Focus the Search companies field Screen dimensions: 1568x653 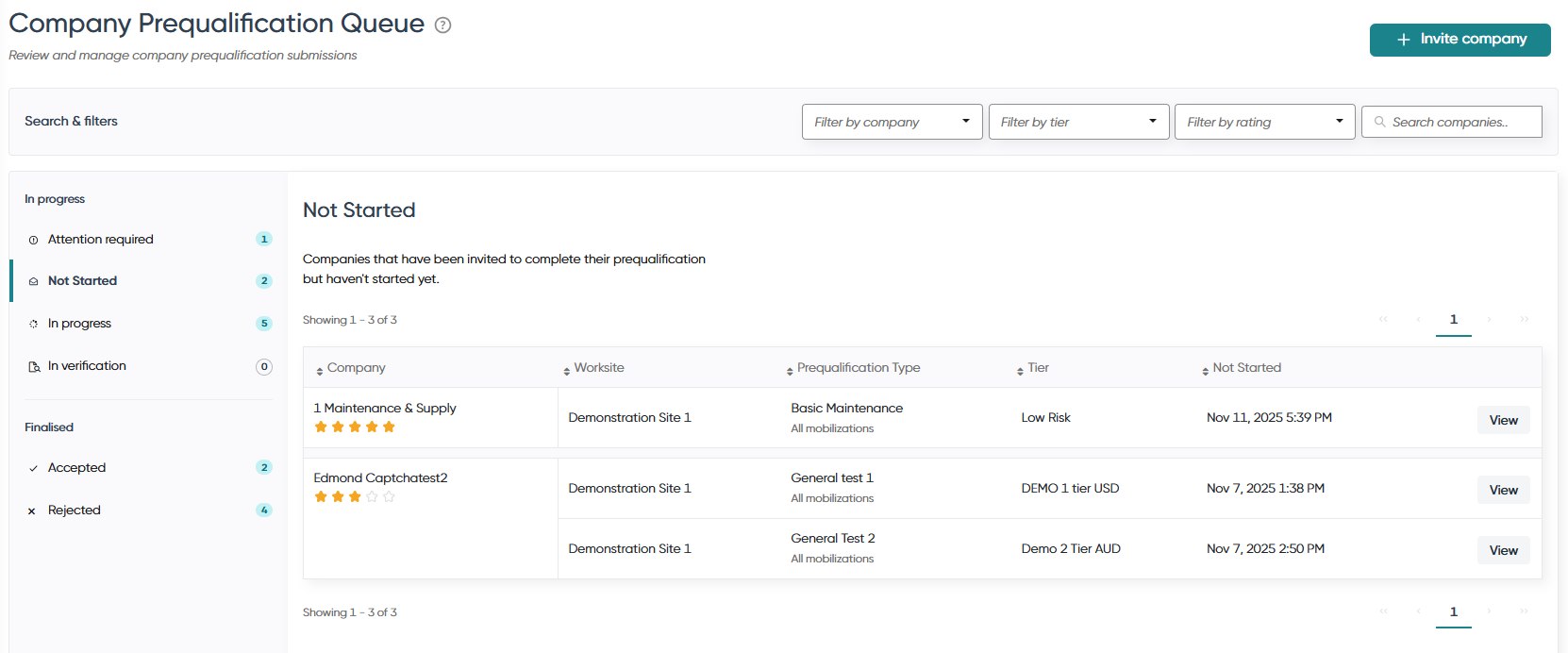tap(1452, 122)
